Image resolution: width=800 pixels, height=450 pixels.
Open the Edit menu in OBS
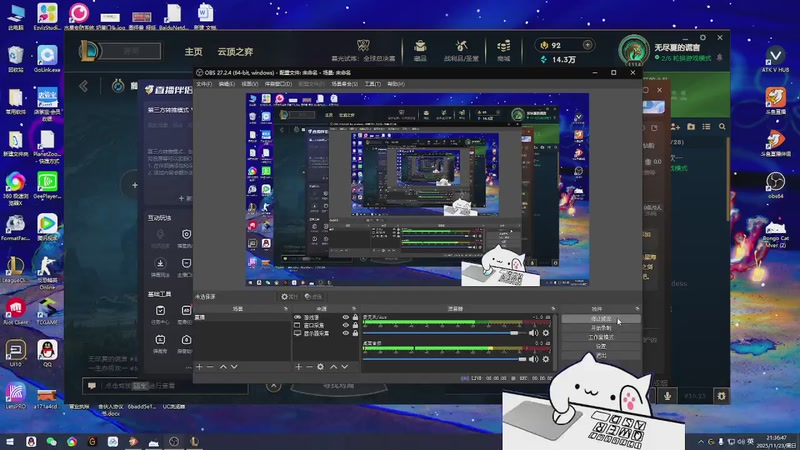[x=227, y=84]
